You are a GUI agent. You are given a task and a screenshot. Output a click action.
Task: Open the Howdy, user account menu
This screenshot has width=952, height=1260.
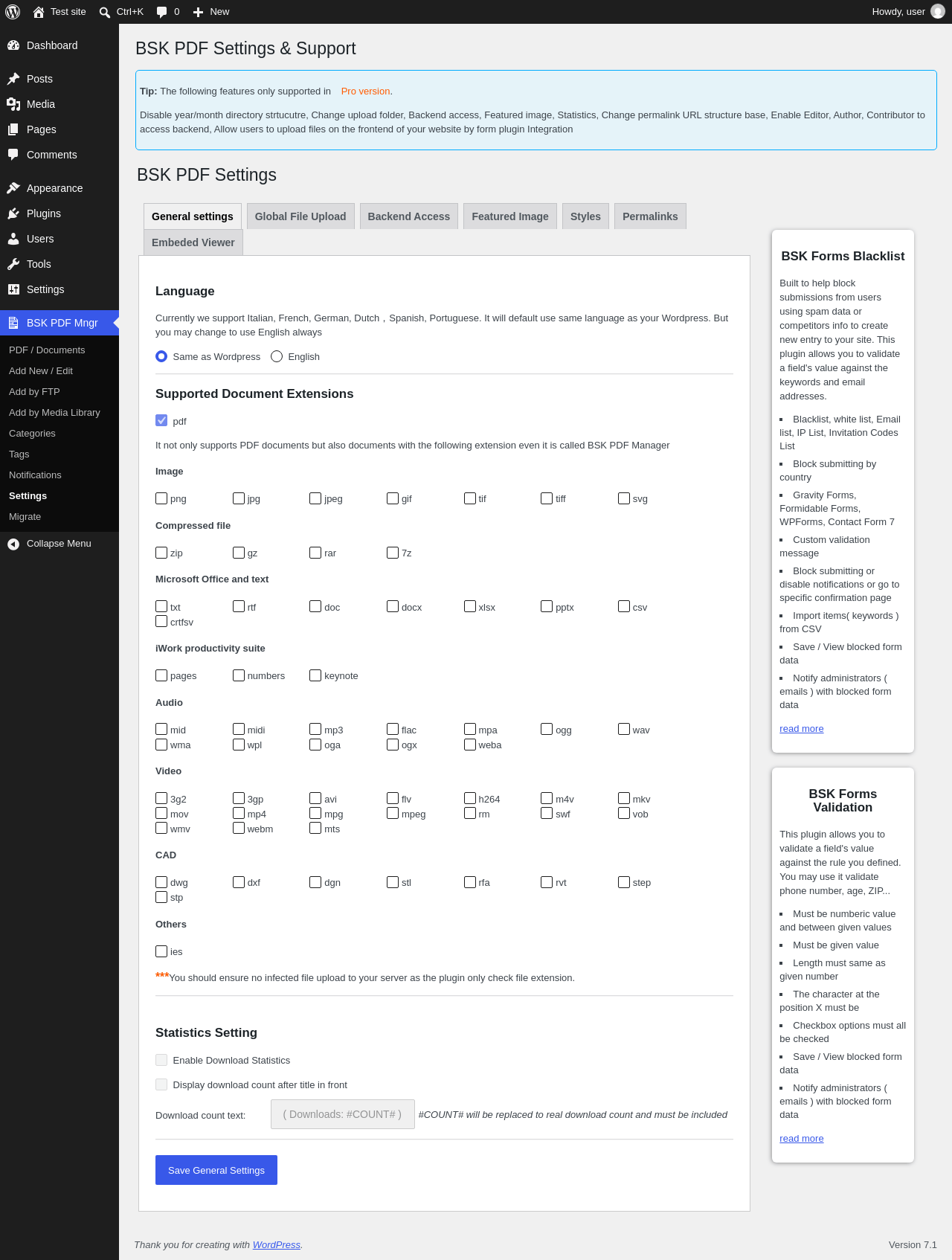tap(908, 12)
